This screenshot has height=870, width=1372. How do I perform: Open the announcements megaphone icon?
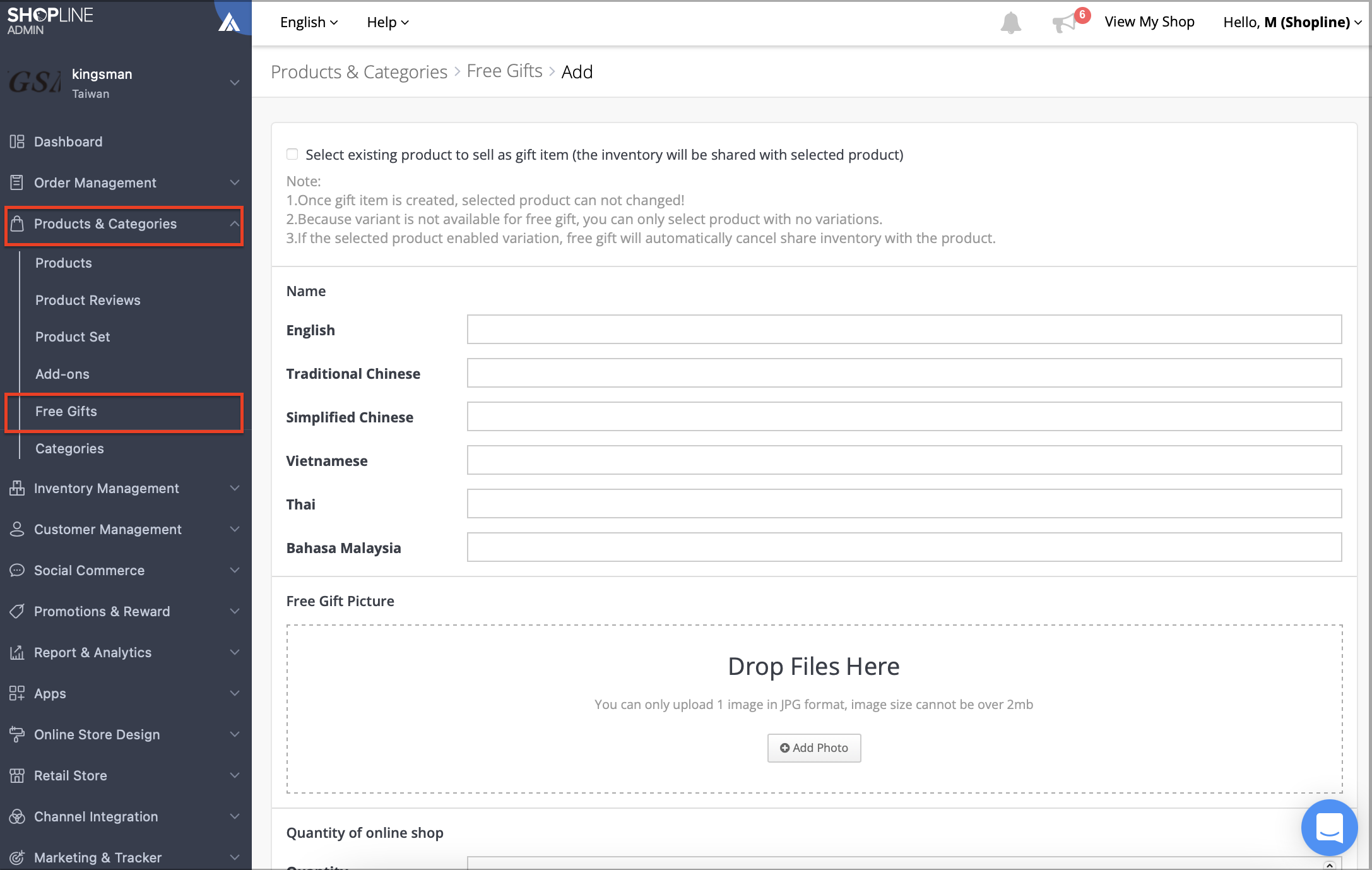[x=1065, y=23]
